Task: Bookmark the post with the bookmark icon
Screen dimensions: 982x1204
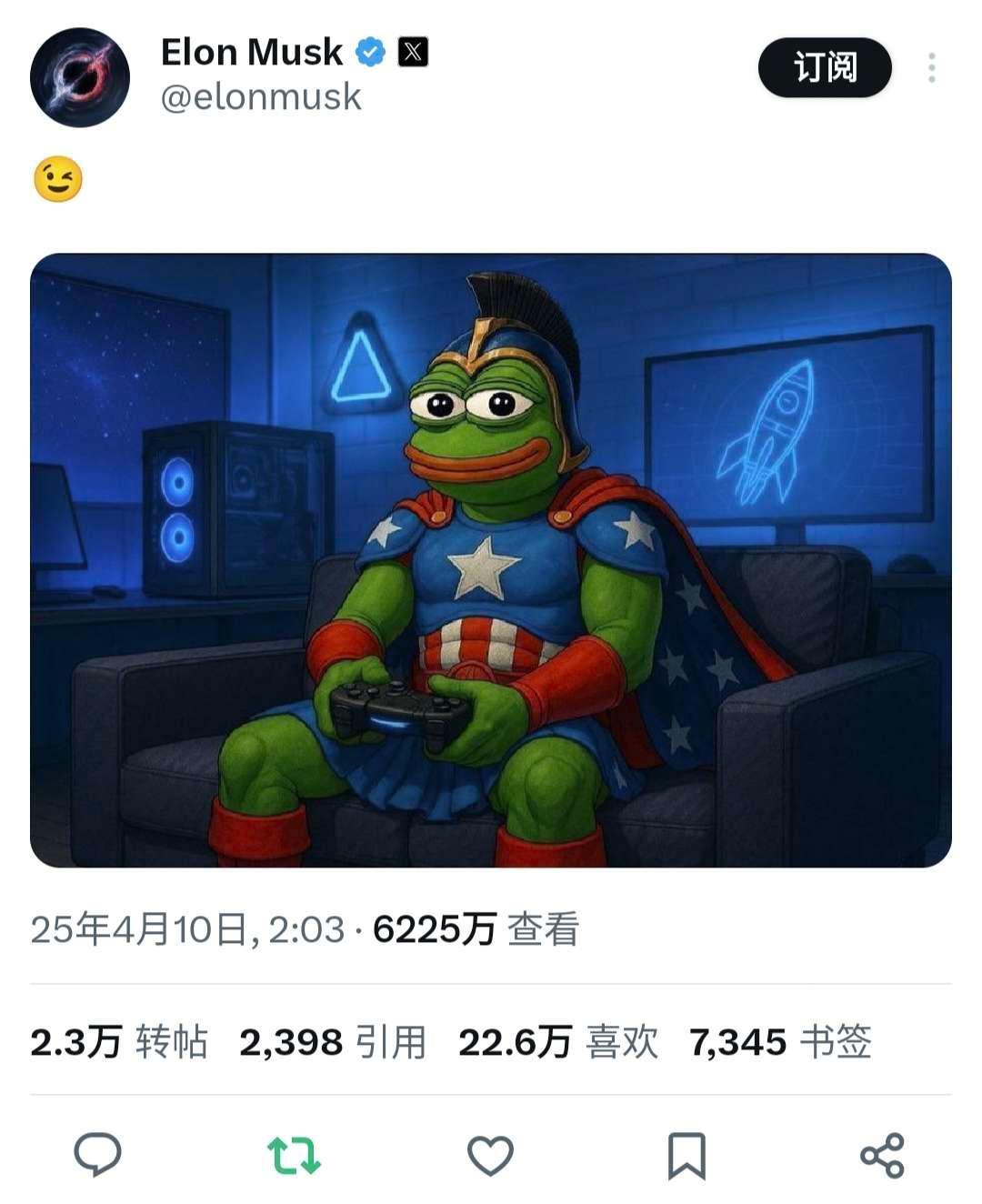Action: coord(686,1156)
